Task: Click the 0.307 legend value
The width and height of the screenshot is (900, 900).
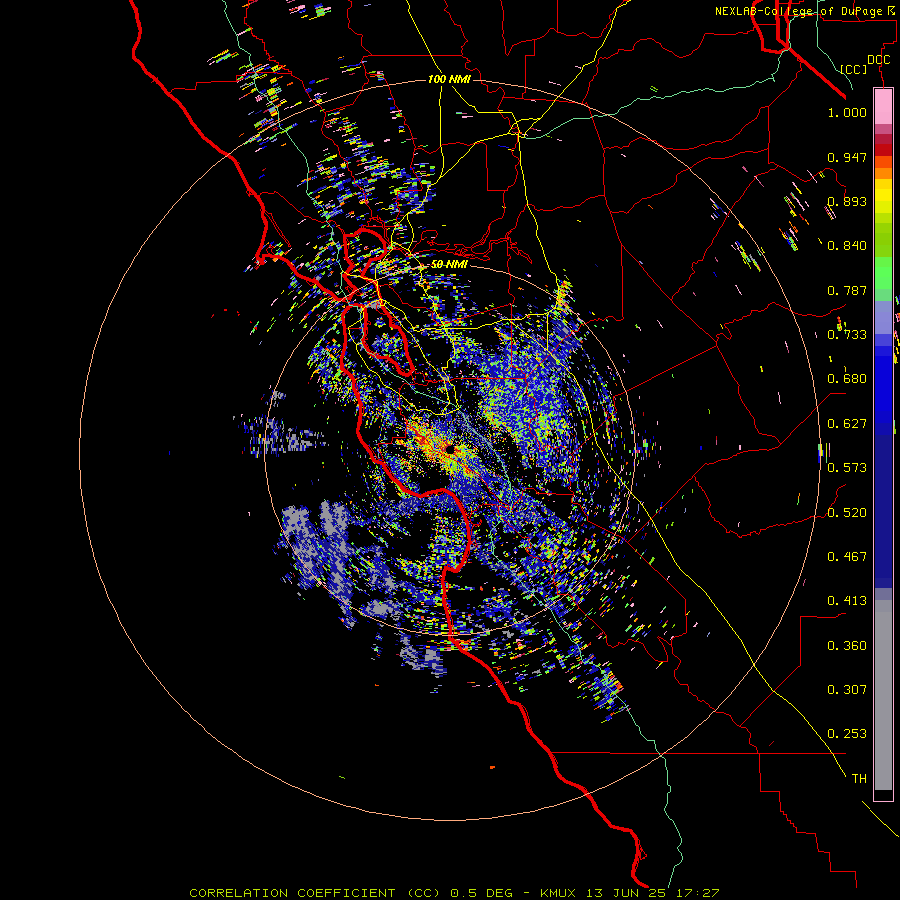Action: pyautogui.click(x=847, y=690)
